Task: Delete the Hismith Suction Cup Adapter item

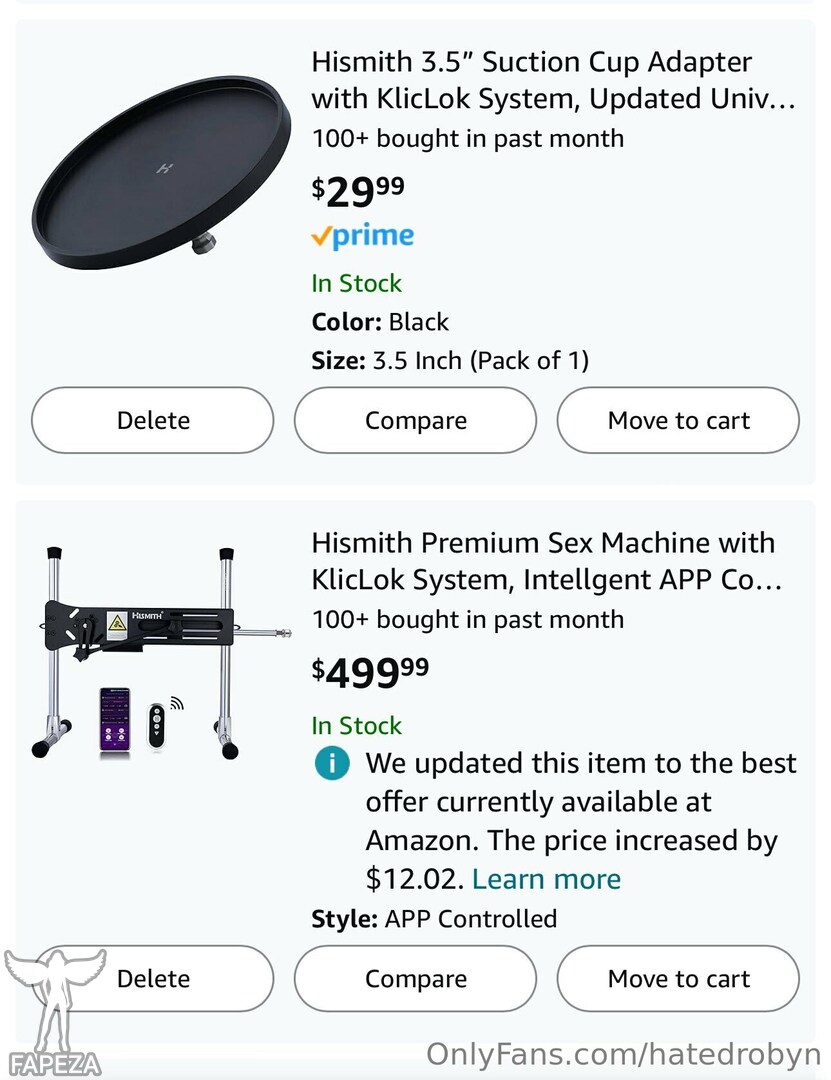Action: tap(152, 420)
